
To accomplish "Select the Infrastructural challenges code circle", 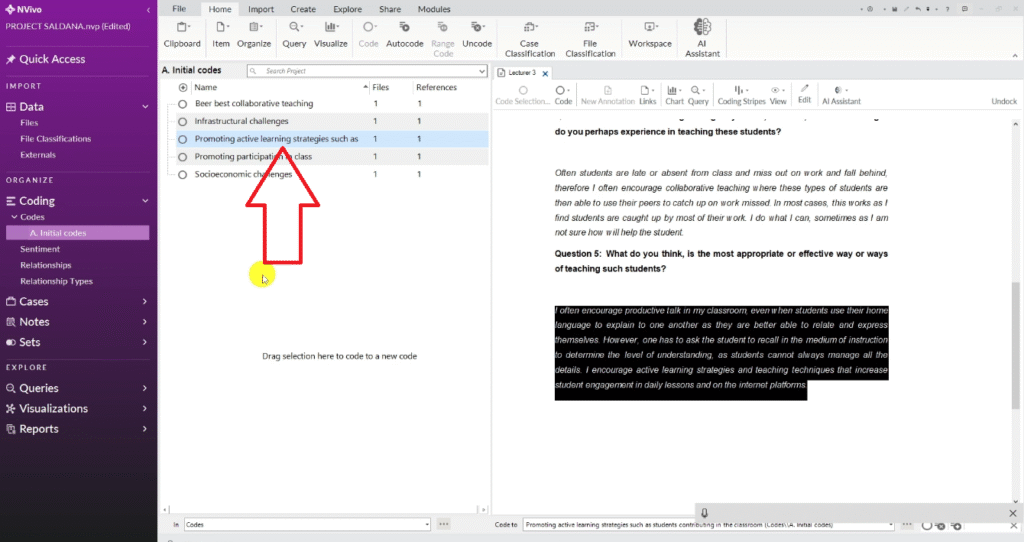I will click(183, 121).
